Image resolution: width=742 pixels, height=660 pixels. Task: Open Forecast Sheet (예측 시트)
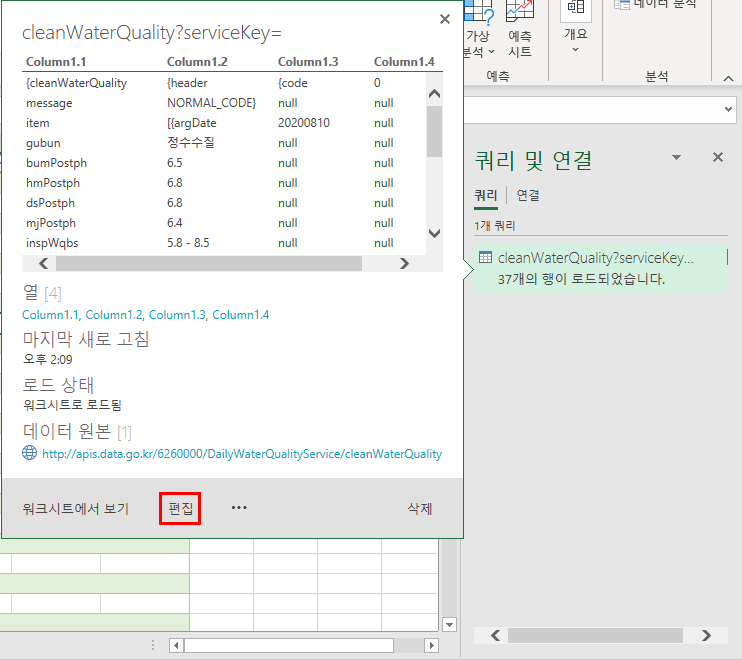point(520,31)
